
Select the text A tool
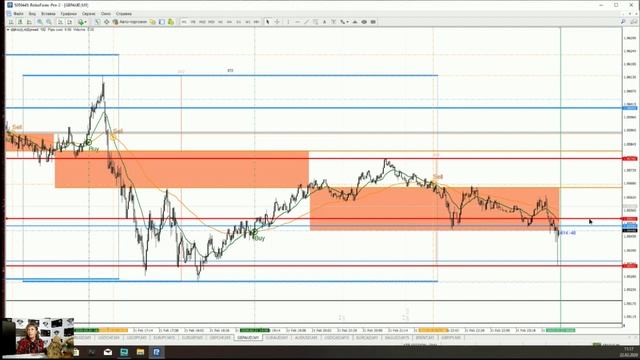pyautogui.click(x=324, y=22)
